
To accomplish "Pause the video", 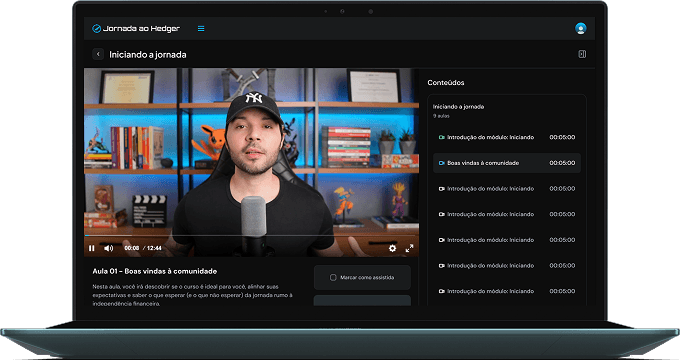I will [92, 248].
